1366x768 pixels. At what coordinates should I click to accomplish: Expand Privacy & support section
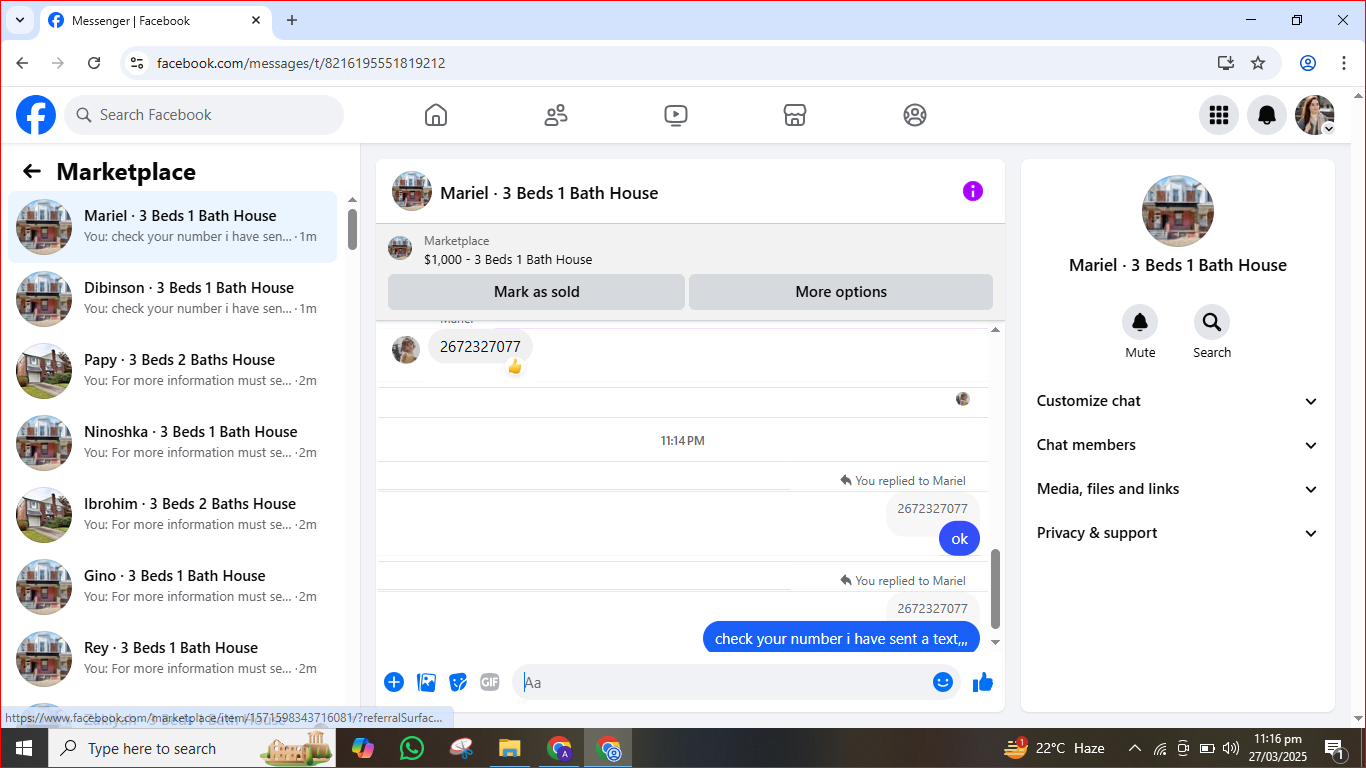1178,533
